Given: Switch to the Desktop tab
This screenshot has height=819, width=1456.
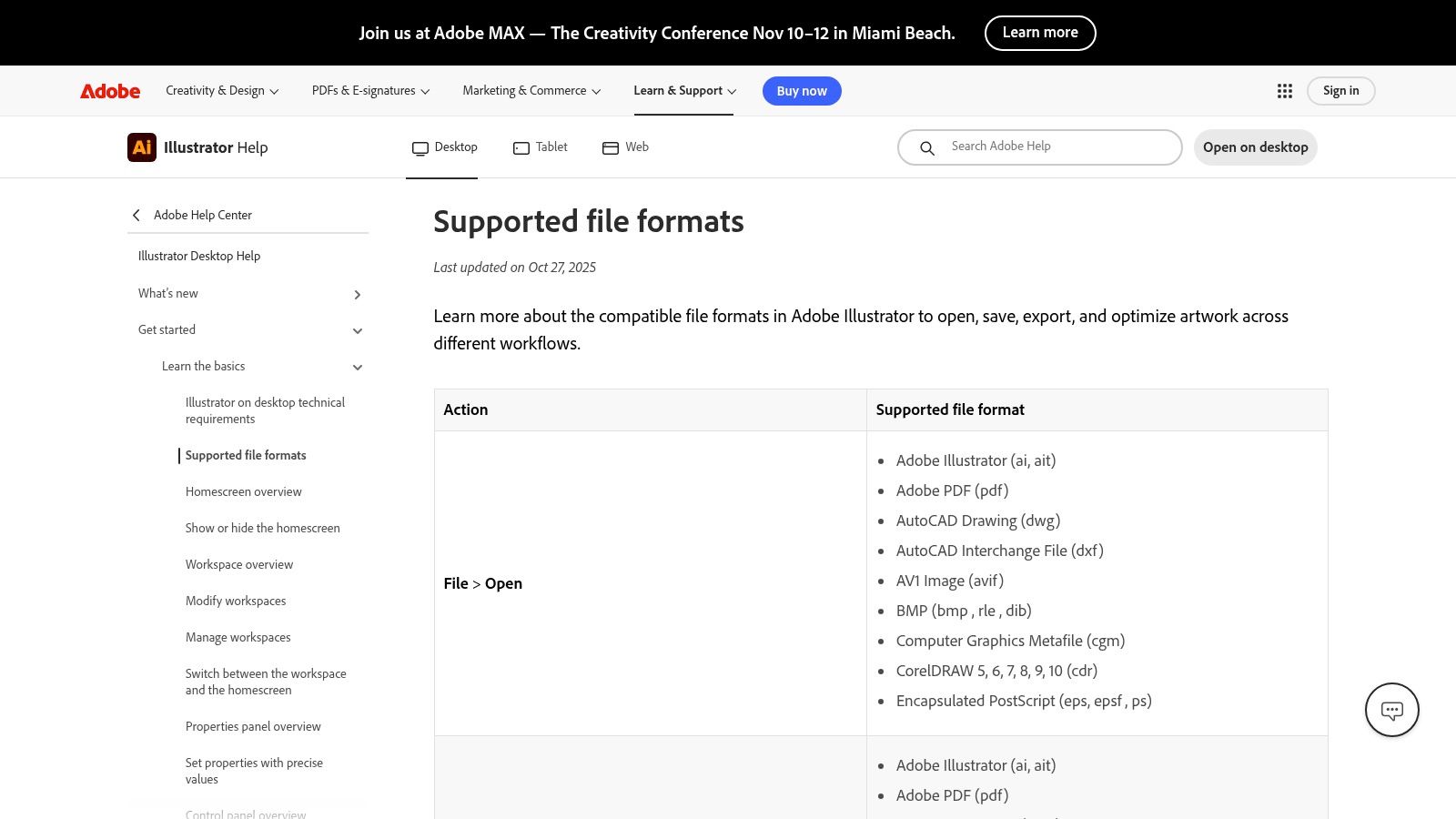Looking at the screenshot, I should pos(444,147).
